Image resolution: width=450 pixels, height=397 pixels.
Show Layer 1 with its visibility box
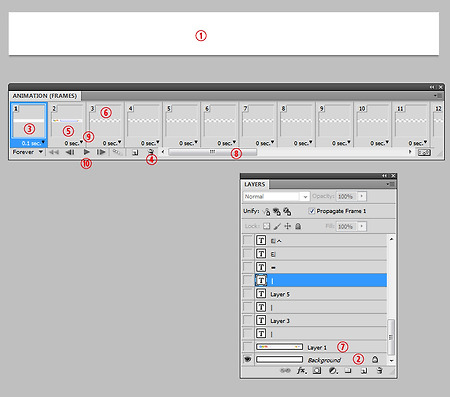(248, 347)
